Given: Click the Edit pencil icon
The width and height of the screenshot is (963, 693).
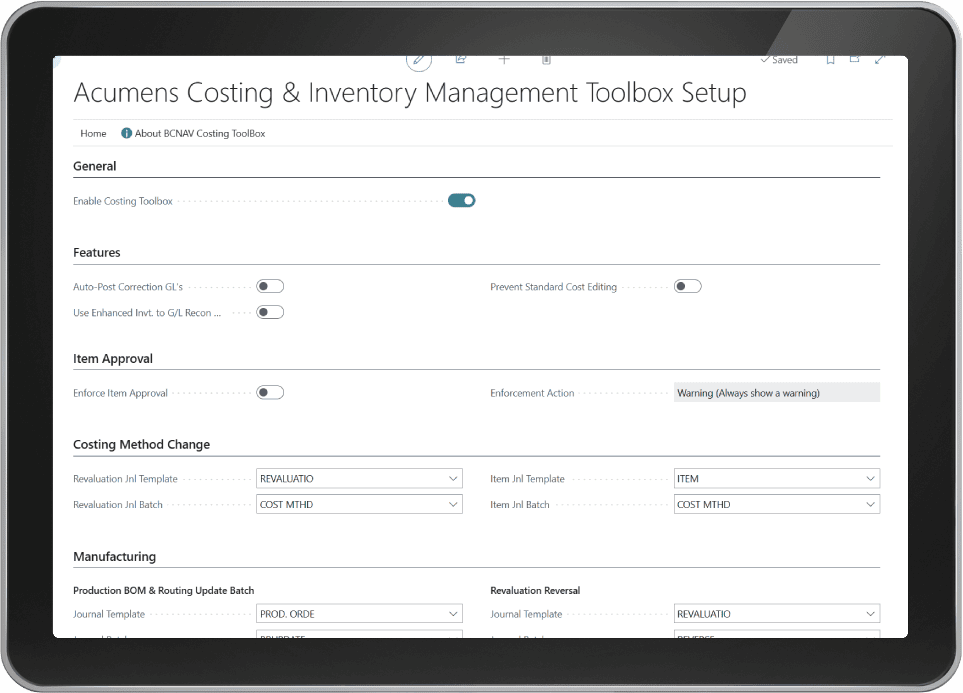Looking at the screenshot, I should pos(419,60).
